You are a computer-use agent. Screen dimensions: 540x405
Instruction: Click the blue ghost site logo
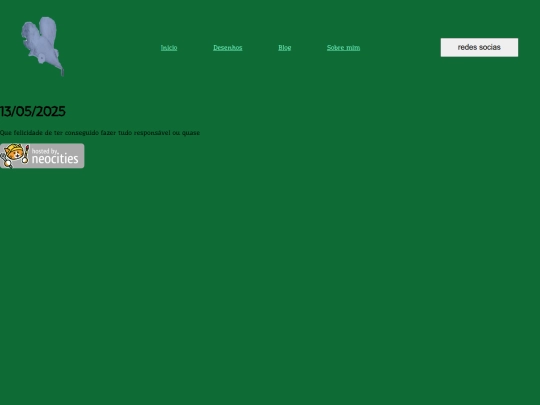coord(43,46)
